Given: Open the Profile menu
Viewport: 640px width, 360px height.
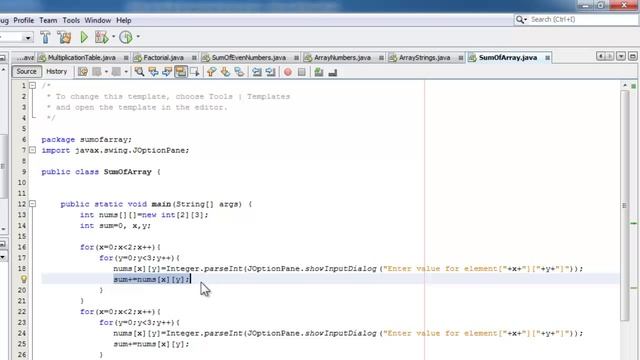Looking at the screenshot, I should 23,20.
